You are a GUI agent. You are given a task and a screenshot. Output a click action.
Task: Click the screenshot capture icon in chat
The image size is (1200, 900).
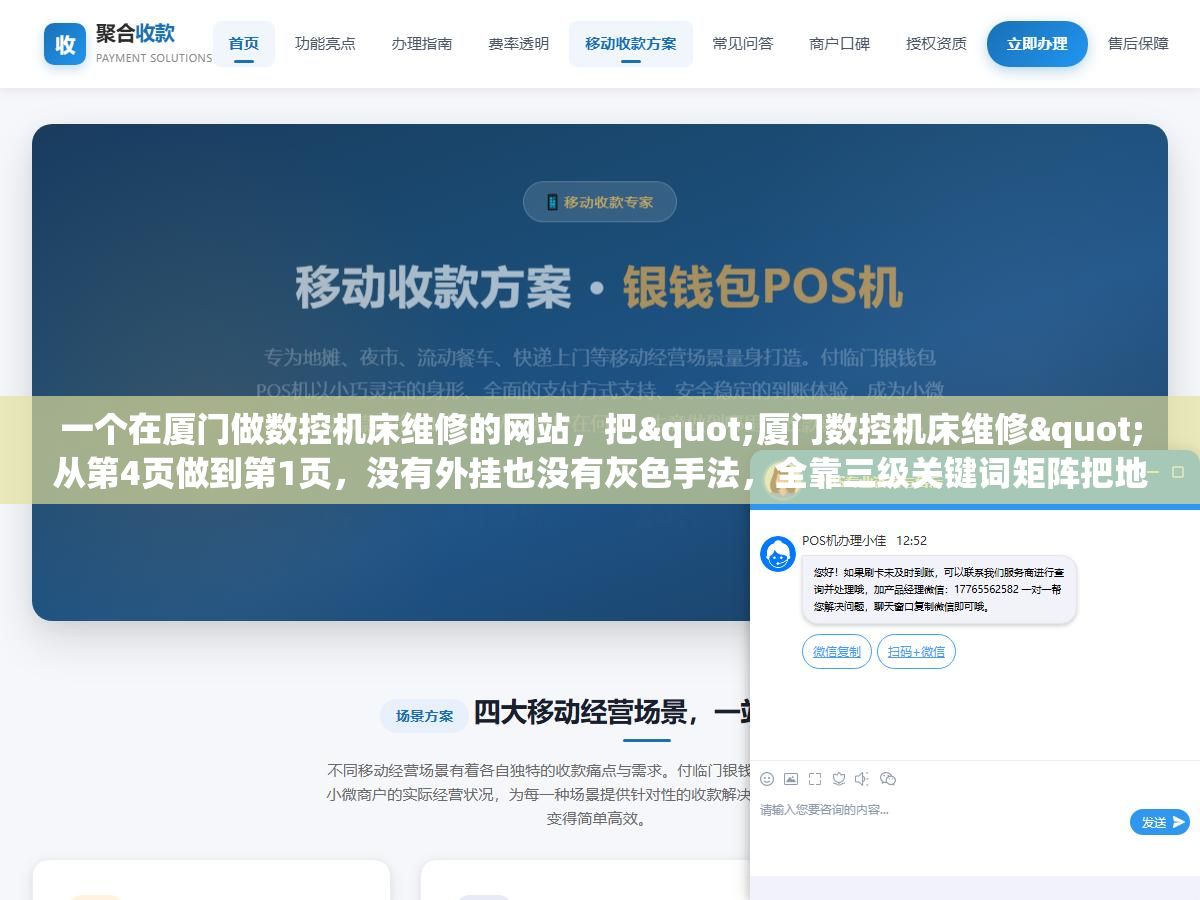pyautogui.click(x=815, y=779)
